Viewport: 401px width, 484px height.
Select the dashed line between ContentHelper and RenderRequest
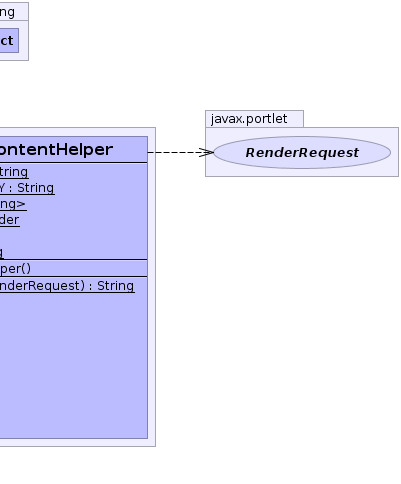tap(173, 152)
